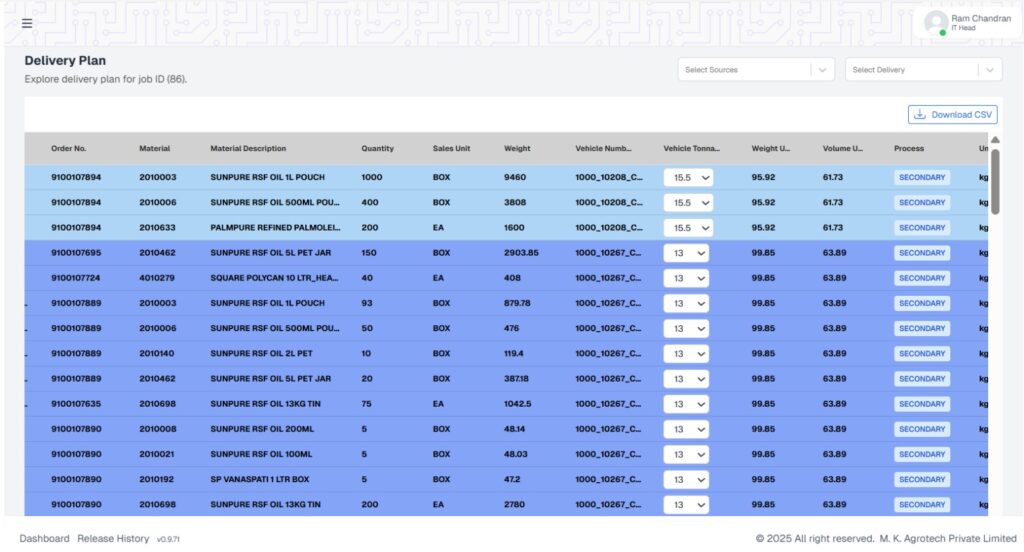
Task: Open tonnage dropdown for SUNPURE RSF OIL 2L PET row
Action: (686, 353)
